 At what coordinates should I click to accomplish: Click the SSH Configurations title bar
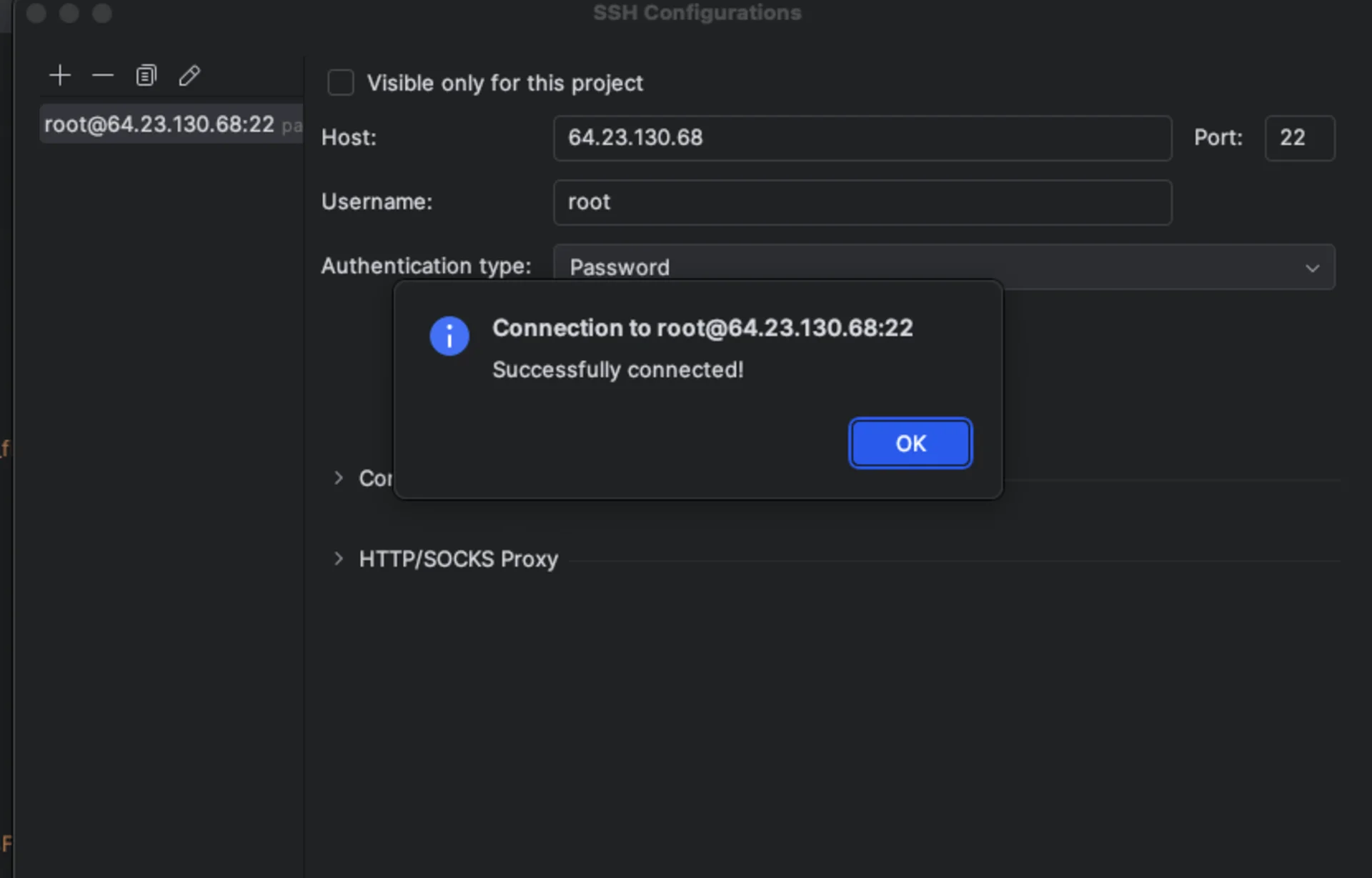point(697,13)
